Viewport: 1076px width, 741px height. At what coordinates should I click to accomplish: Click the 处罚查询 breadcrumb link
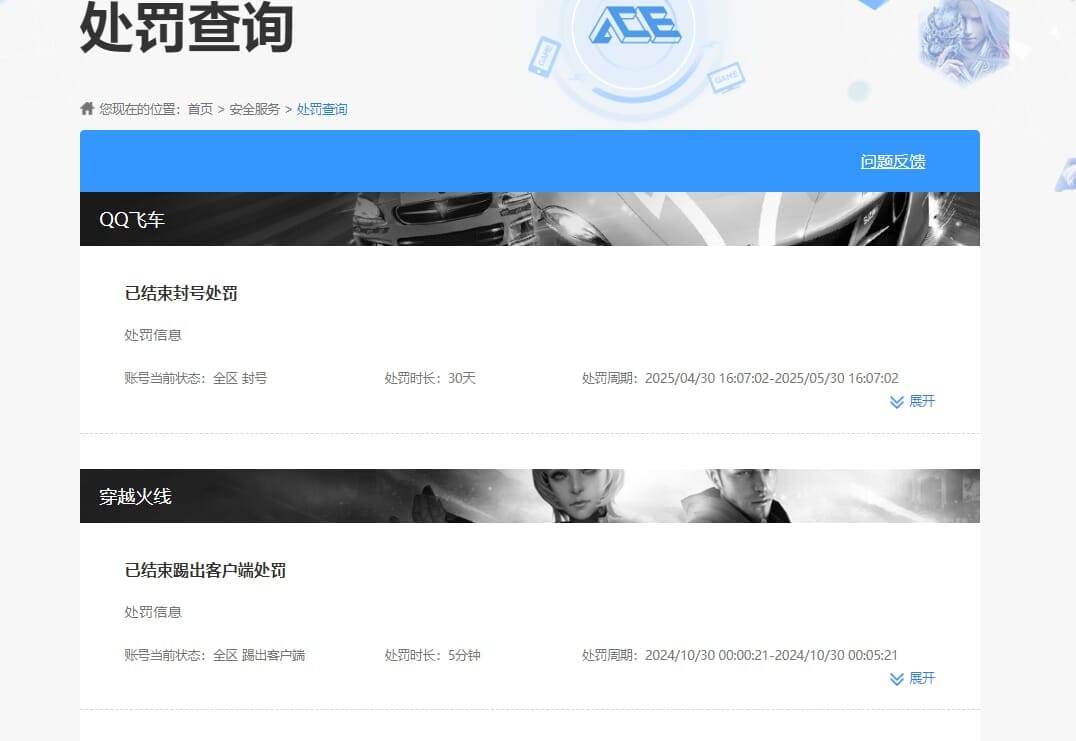click(322, 109)
